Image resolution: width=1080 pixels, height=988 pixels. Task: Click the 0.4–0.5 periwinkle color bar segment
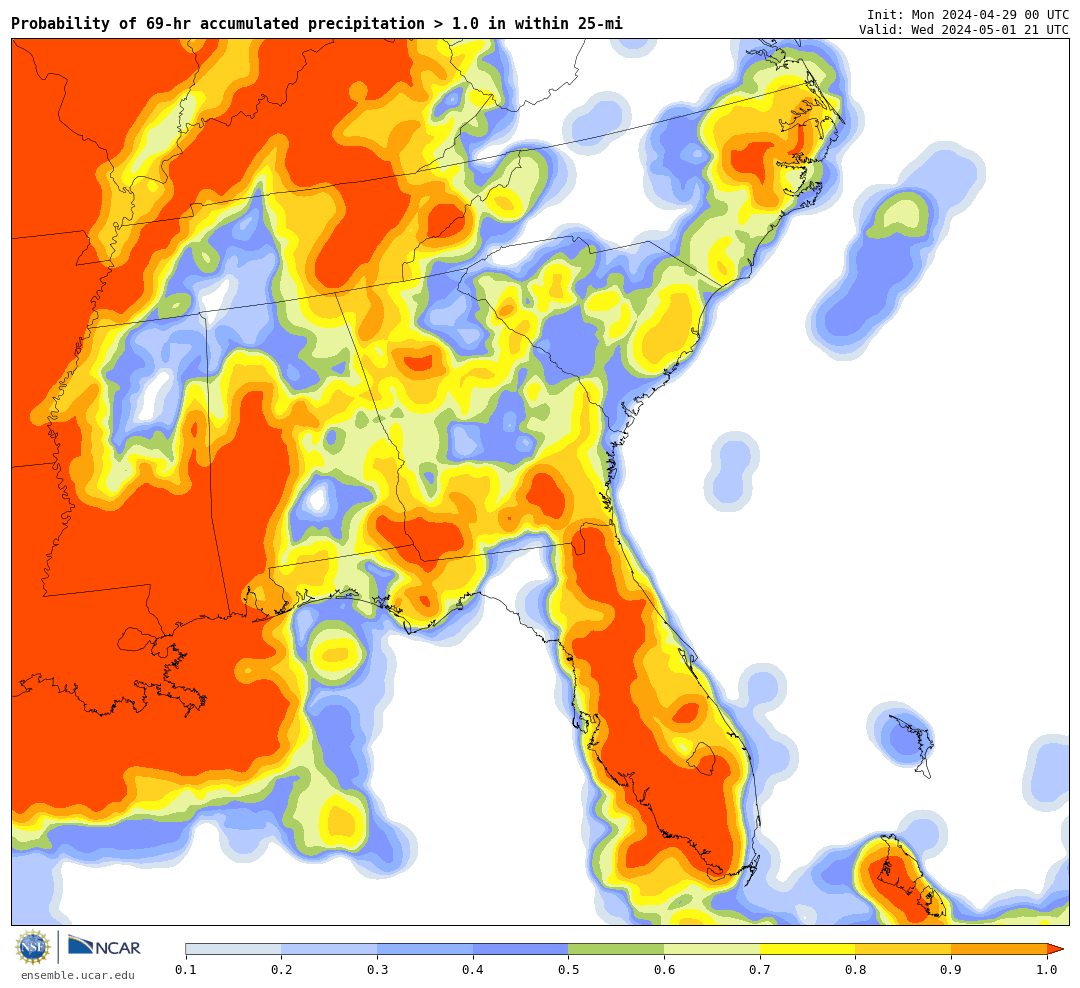[521, 949]
